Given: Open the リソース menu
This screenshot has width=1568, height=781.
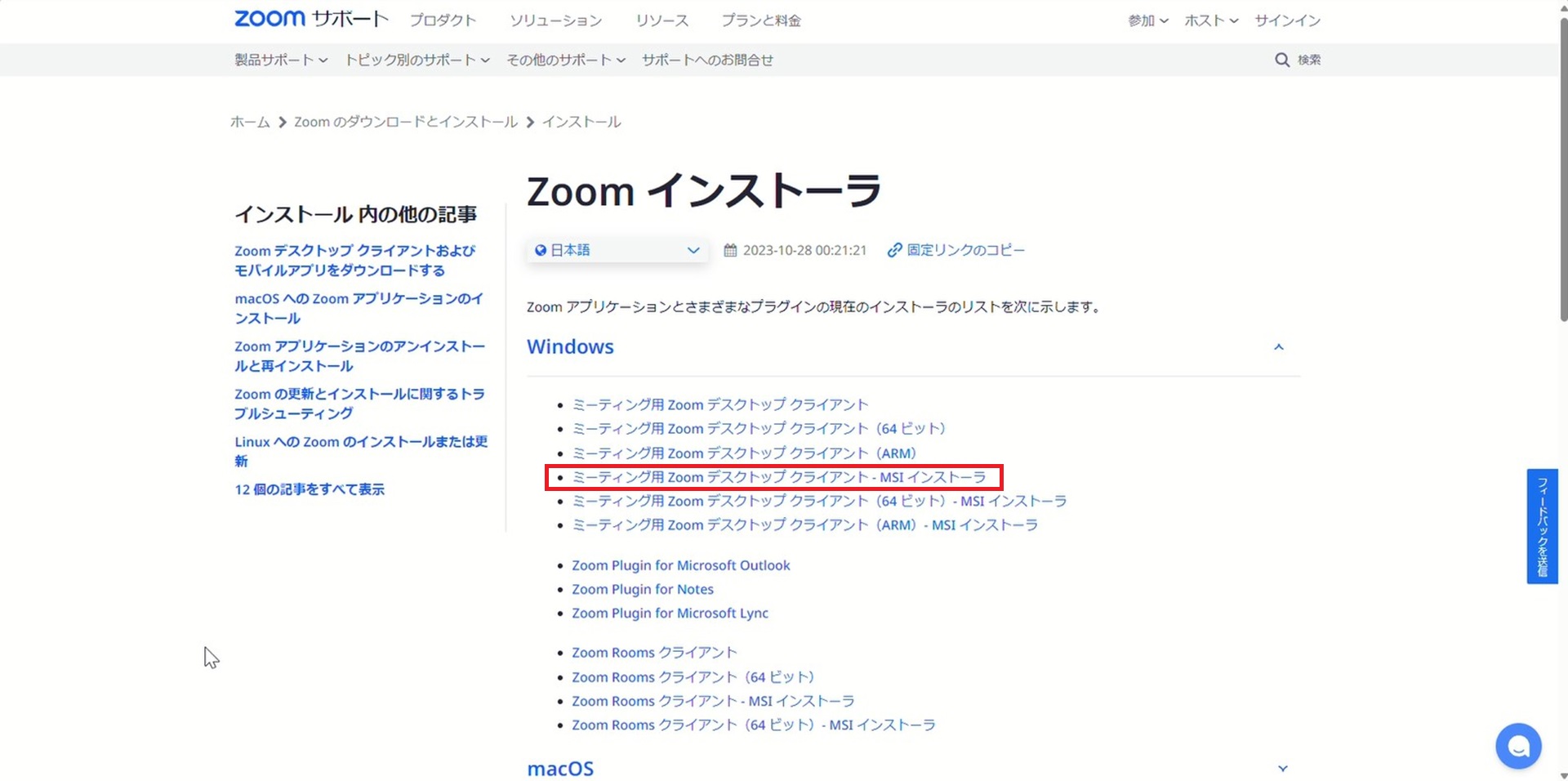Looking at the screenshot, I should [x=662, y=20].
